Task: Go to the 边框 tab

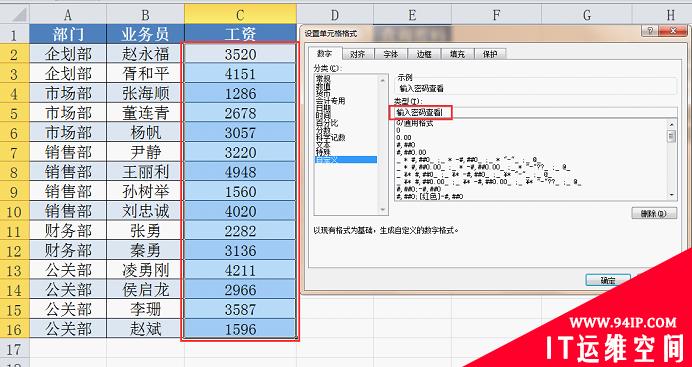Action: coord(424,54)
